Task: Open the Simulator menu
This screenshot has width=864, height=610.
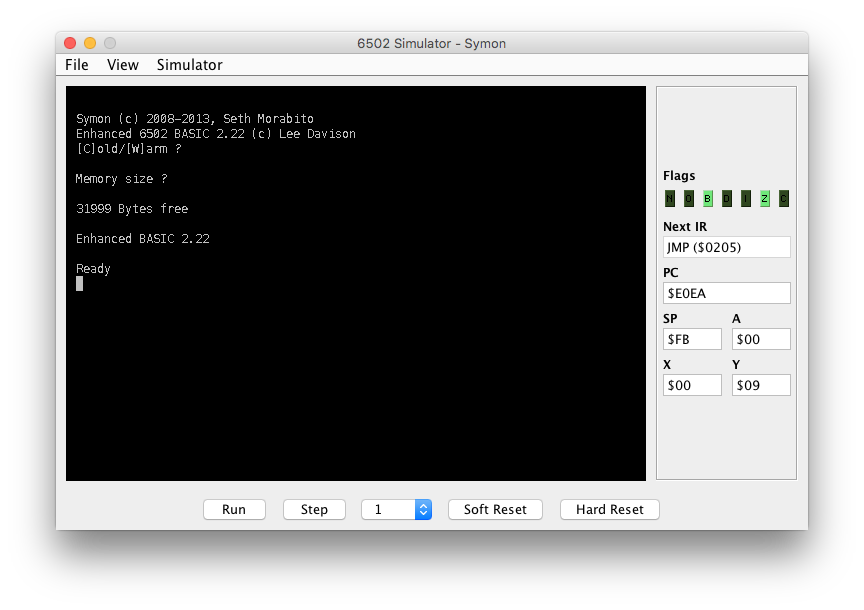Action: tap(189, 65)
